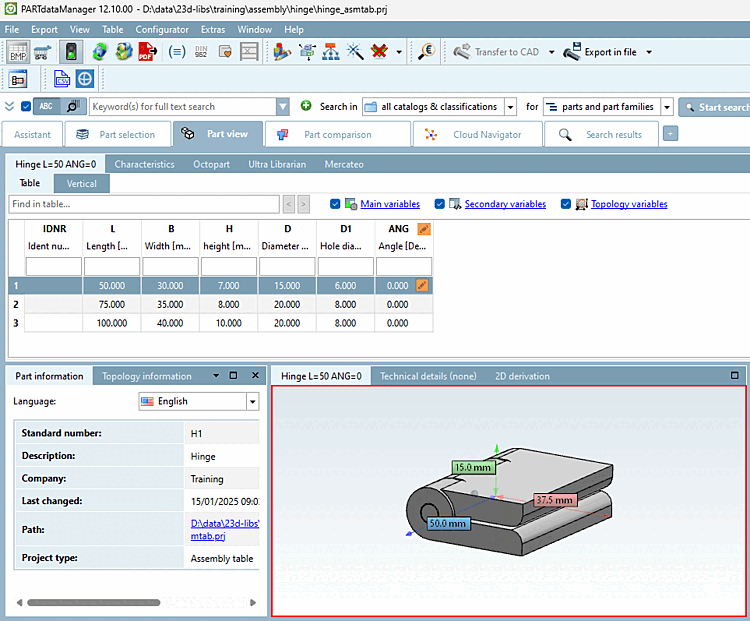750x621 pixels.
Task: Click the Euro price magnifier icon
Action: (x=427, y=52)
